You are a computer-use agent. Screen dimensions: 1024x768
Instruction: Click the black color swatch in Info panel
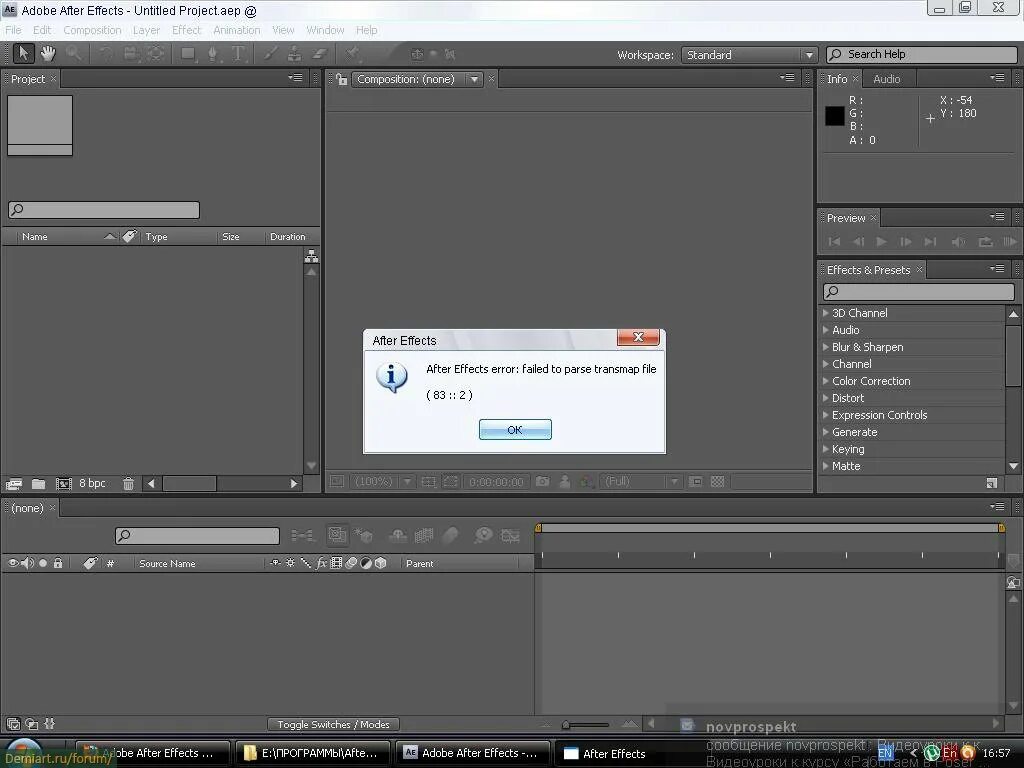(835, 116)
